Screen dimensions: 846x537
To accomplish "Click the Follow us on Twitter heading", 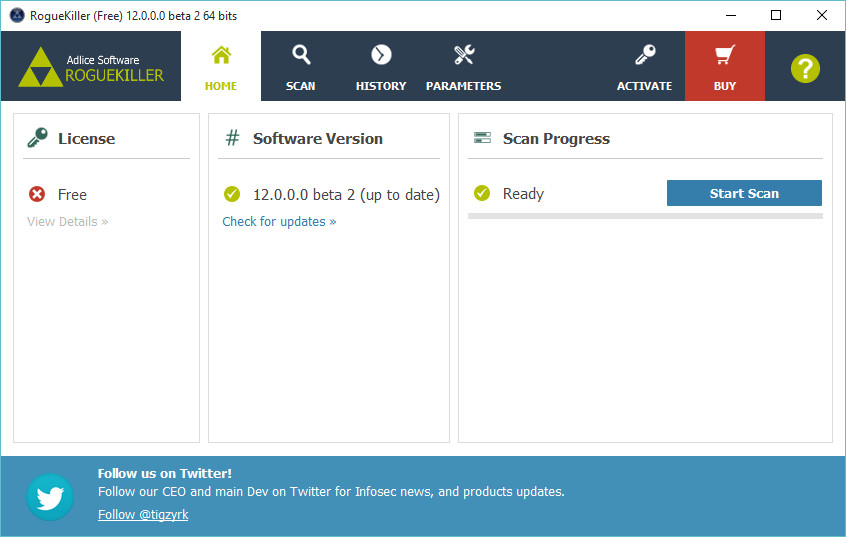I will [x=165, y=473].
